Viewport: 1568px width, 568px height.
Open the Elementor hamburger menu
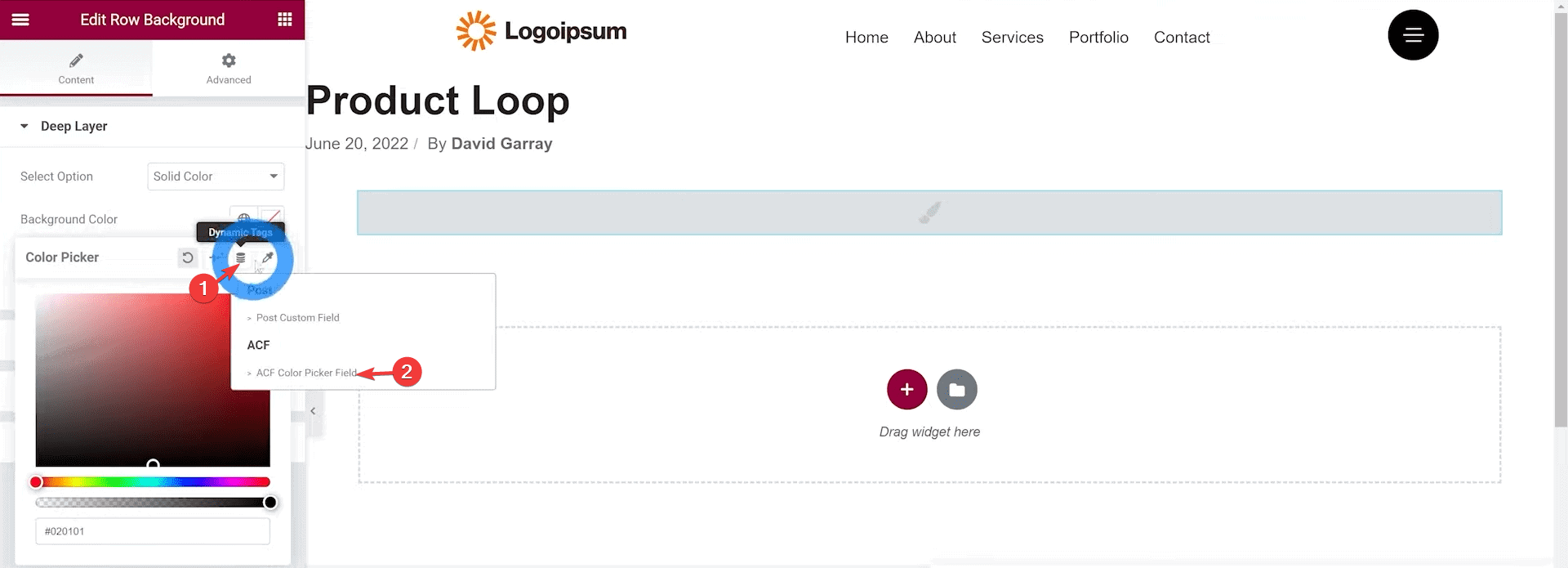20,20
